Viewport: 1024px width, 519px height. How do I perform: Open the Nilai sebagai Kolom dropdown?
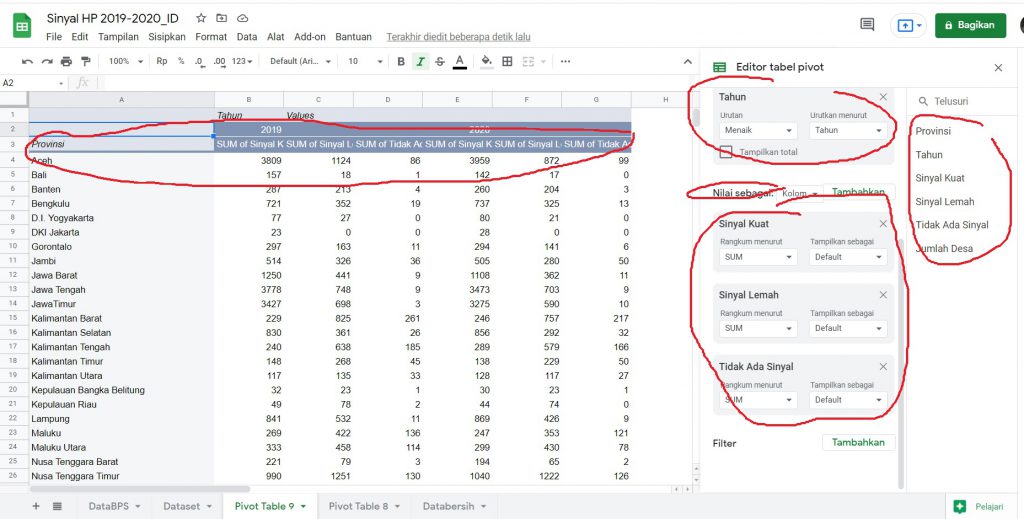(800, 194)
